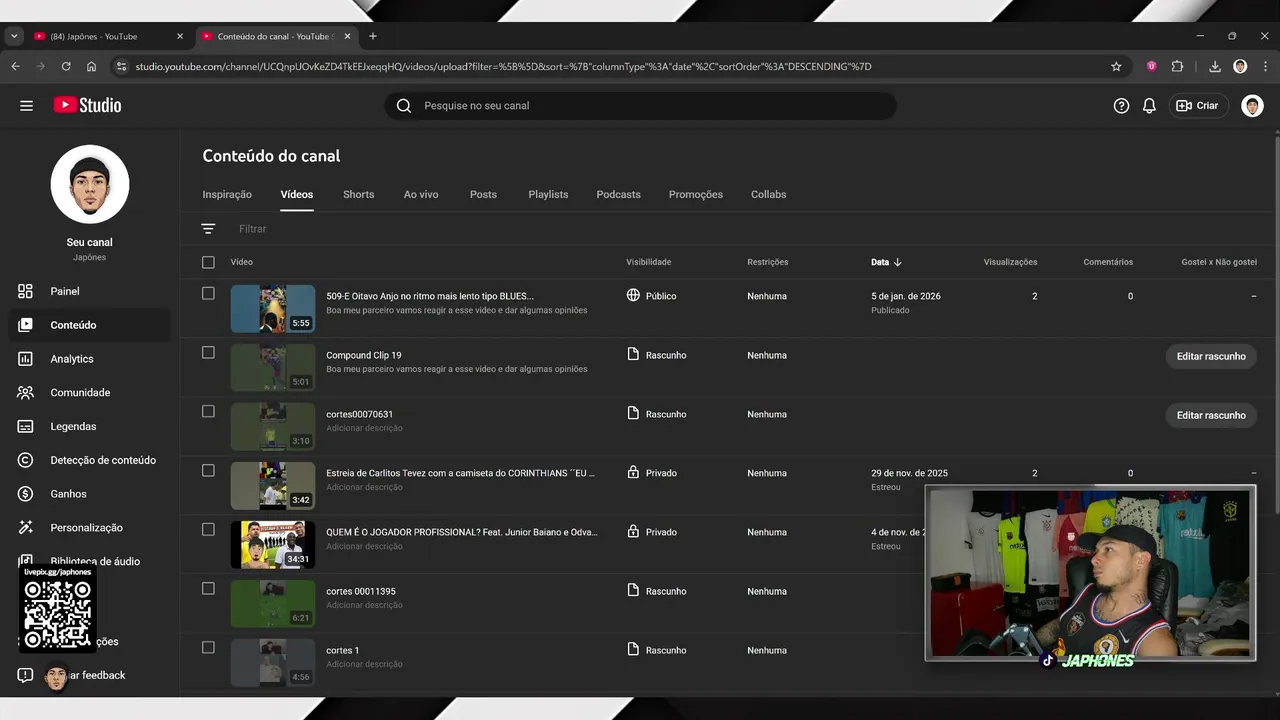Click the Personalização wand icon
1280x720 pixels.
pos(26,527)
